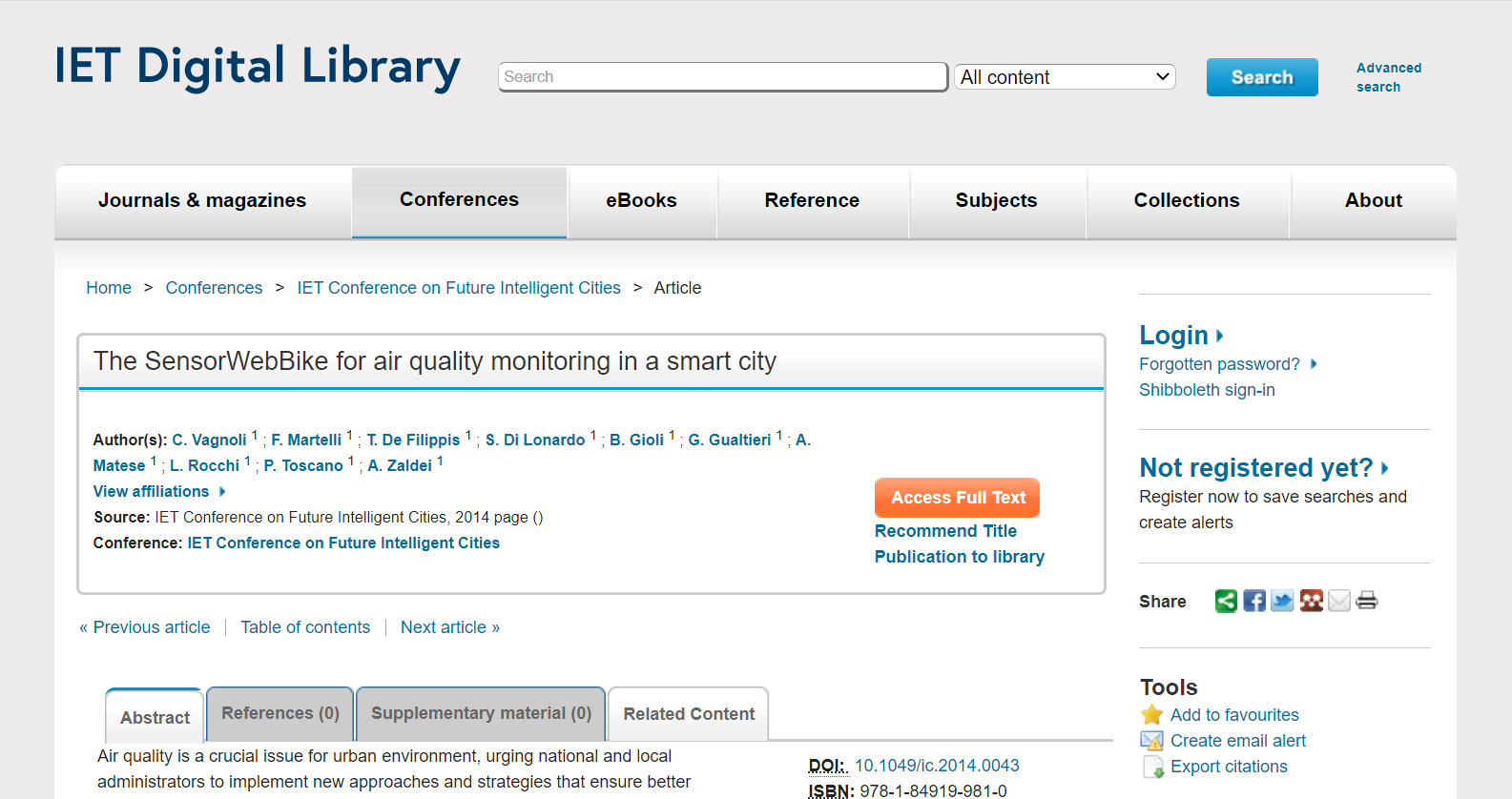1512x799 pixels.
Task: Click Export citations link
Action: point(1229,767)
